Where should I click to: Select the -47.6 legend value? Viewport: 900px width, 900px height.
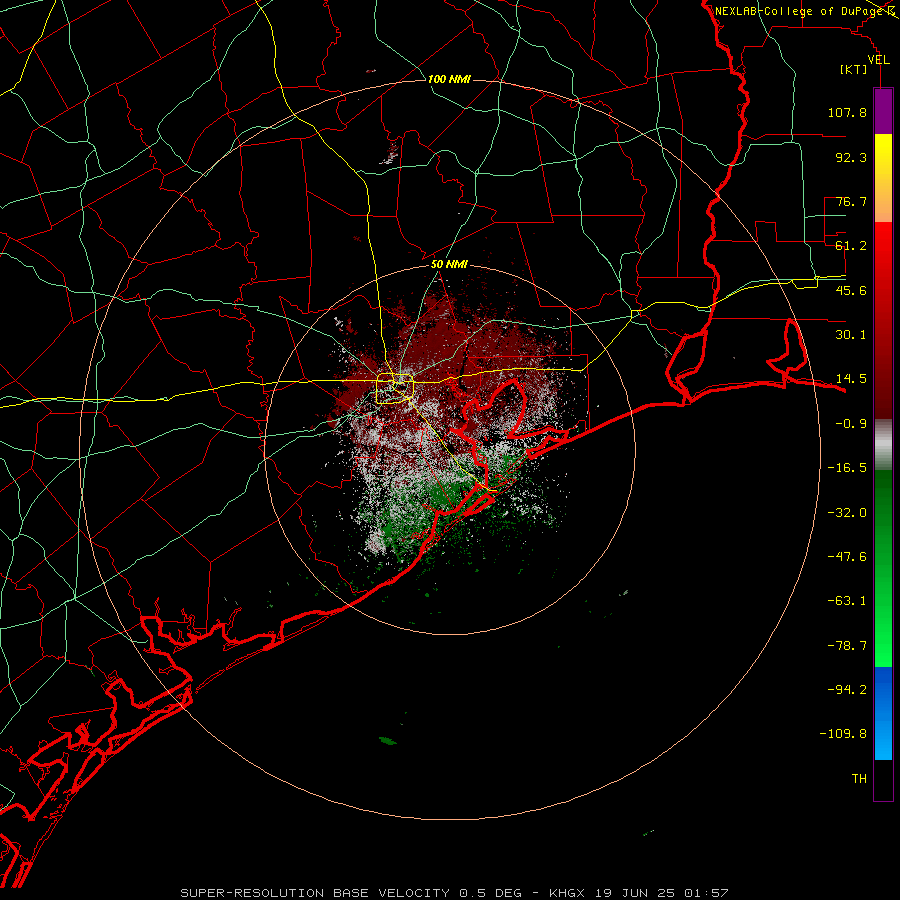point(847,557)
